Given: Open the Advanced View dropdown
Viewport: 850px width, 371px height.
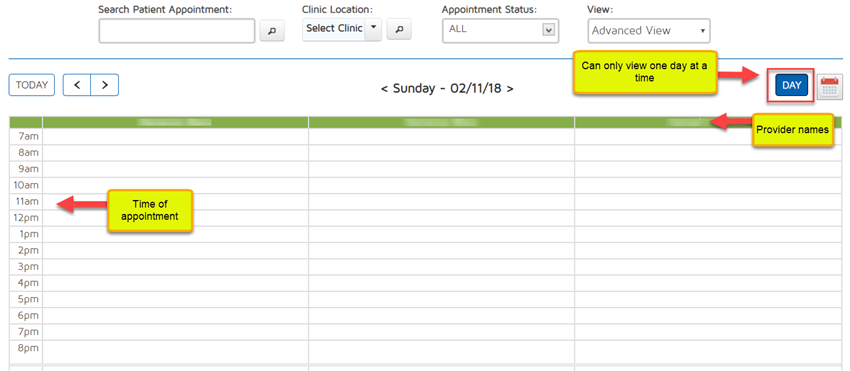Looking at the screenshot, I should point(649,31).
